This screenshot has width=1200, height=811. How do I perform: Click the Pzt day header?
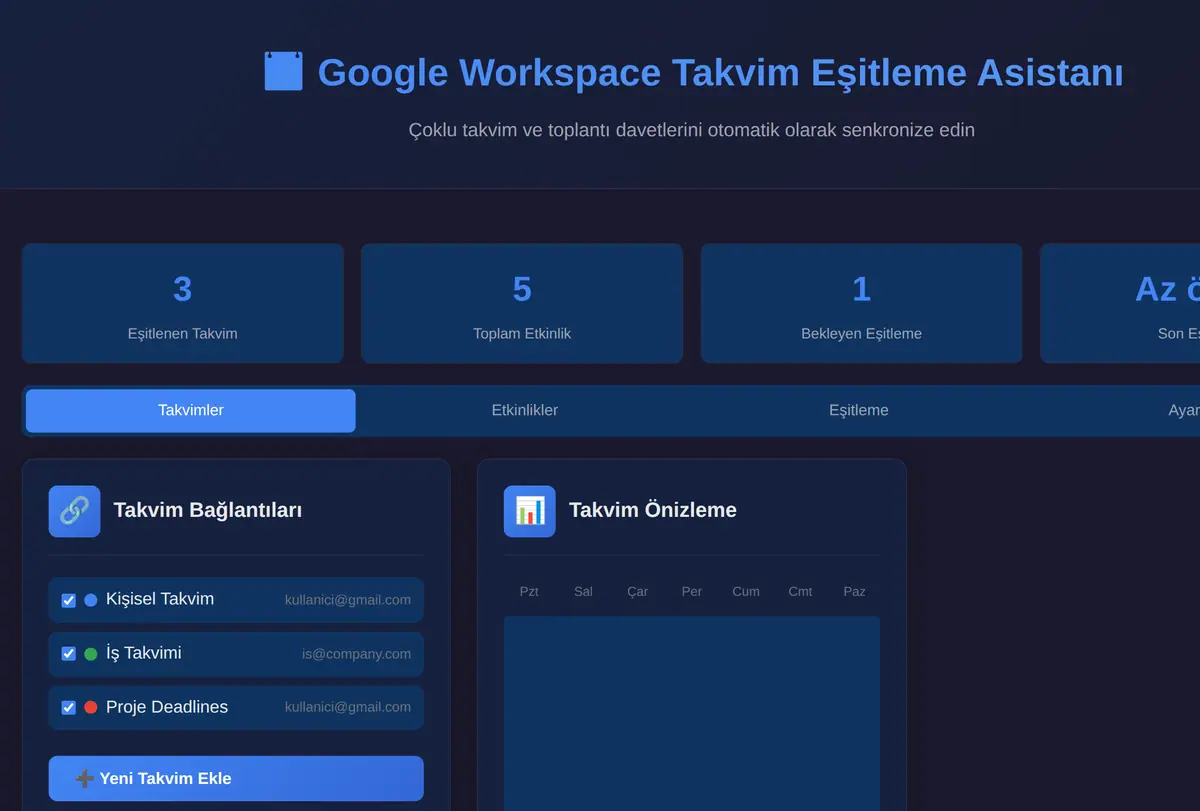click(x=529, y=592)
